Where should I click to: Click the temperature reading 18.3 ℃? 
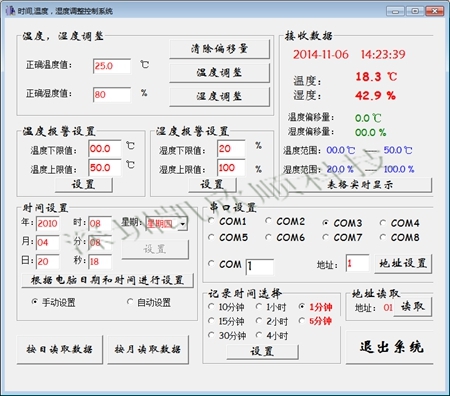[x=376, y=77]
